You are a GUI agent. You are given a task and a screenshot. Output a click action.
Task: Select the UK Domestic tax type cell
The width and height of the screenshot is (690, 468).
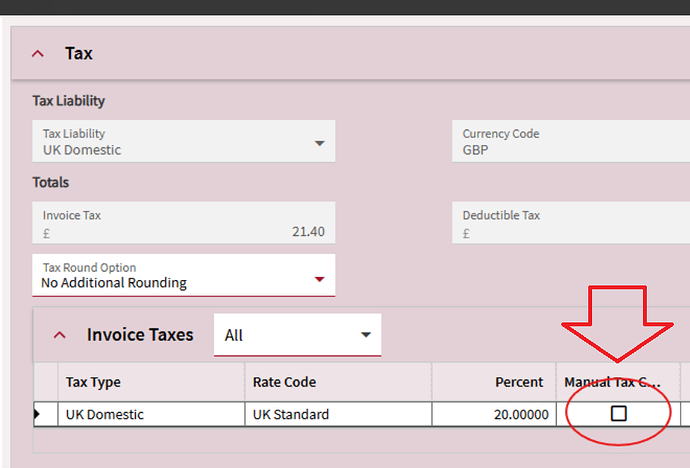[150, 414]
